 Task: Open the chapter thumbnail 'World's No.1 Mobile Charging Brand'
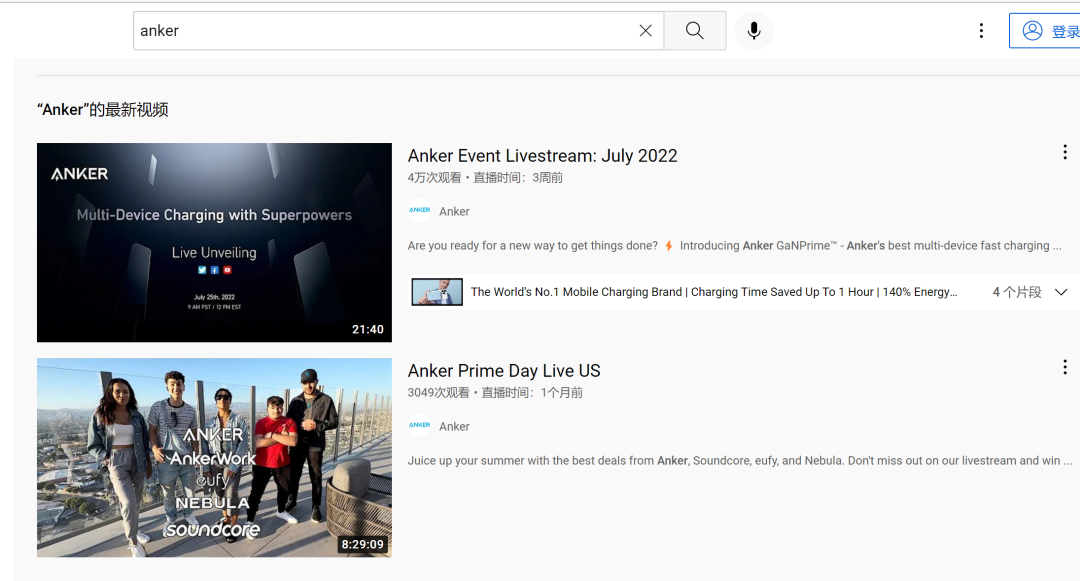pos(437,292)
